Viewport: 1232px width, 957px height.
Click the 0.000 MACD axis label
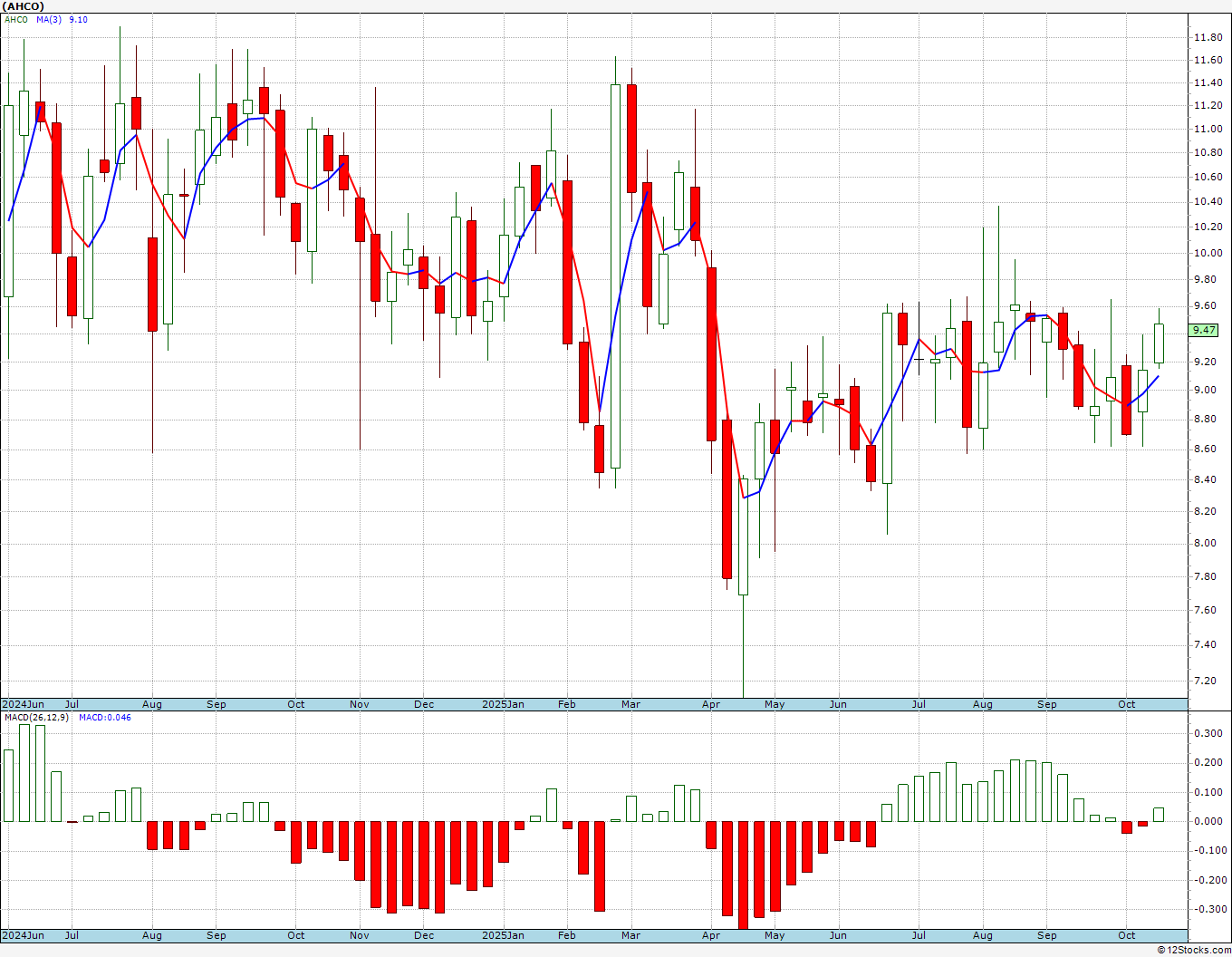point(1209,821)
